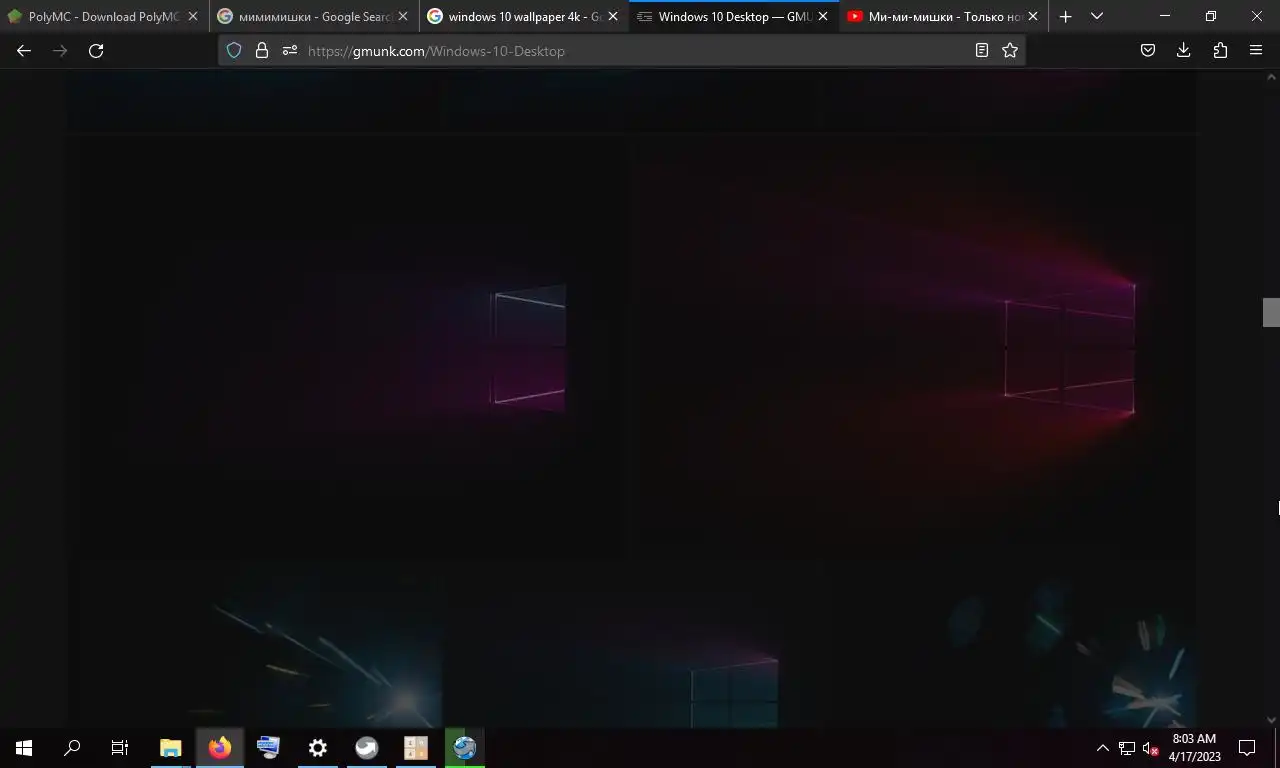
Task: Close the windows 10 wallpaper tab
Action: pos(613,17)
